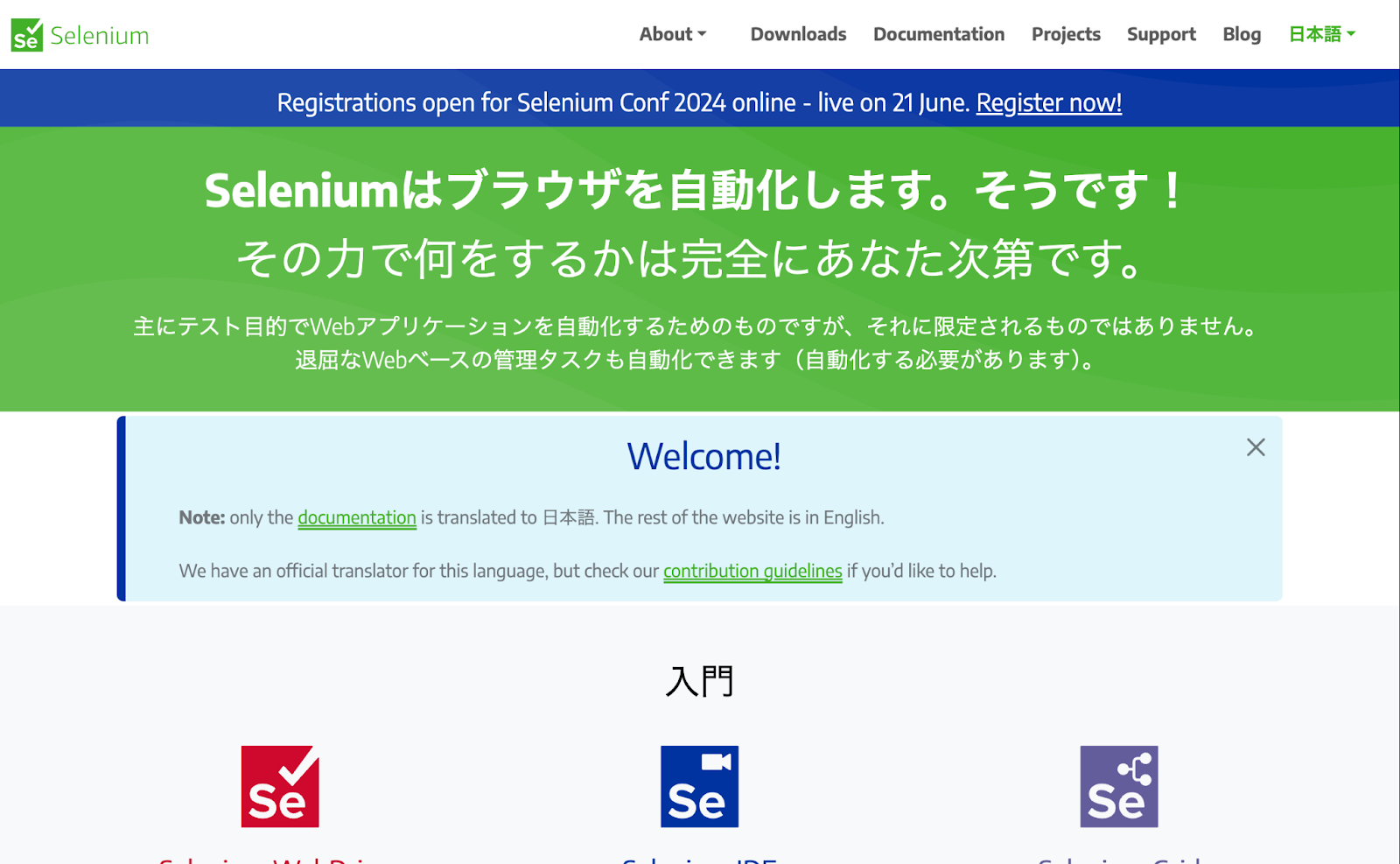
Task: Click the Register now! link
Action: point(1048,102)
